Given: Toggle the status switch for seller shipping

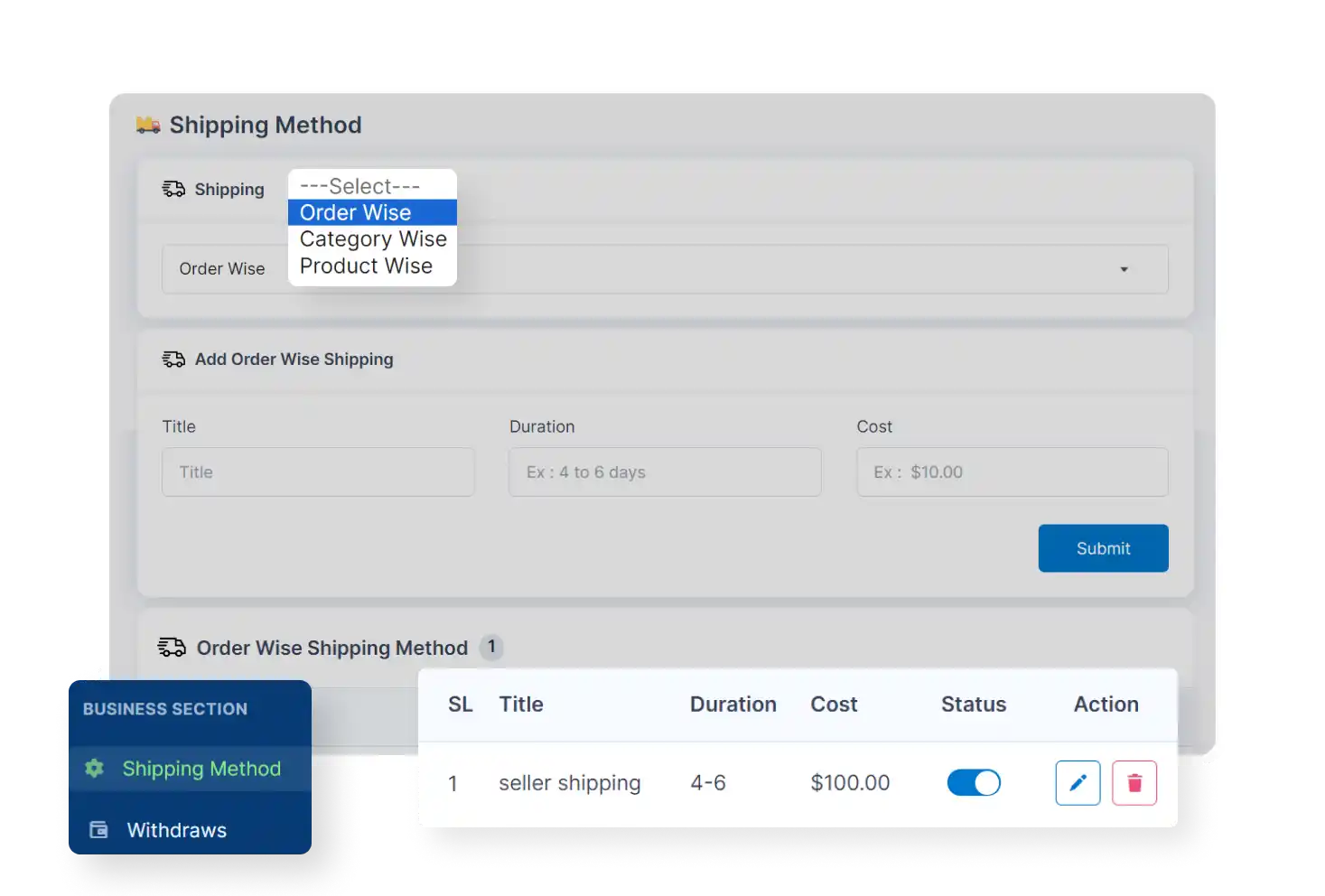Looking at the screenshot, I should tap(974, 782).
